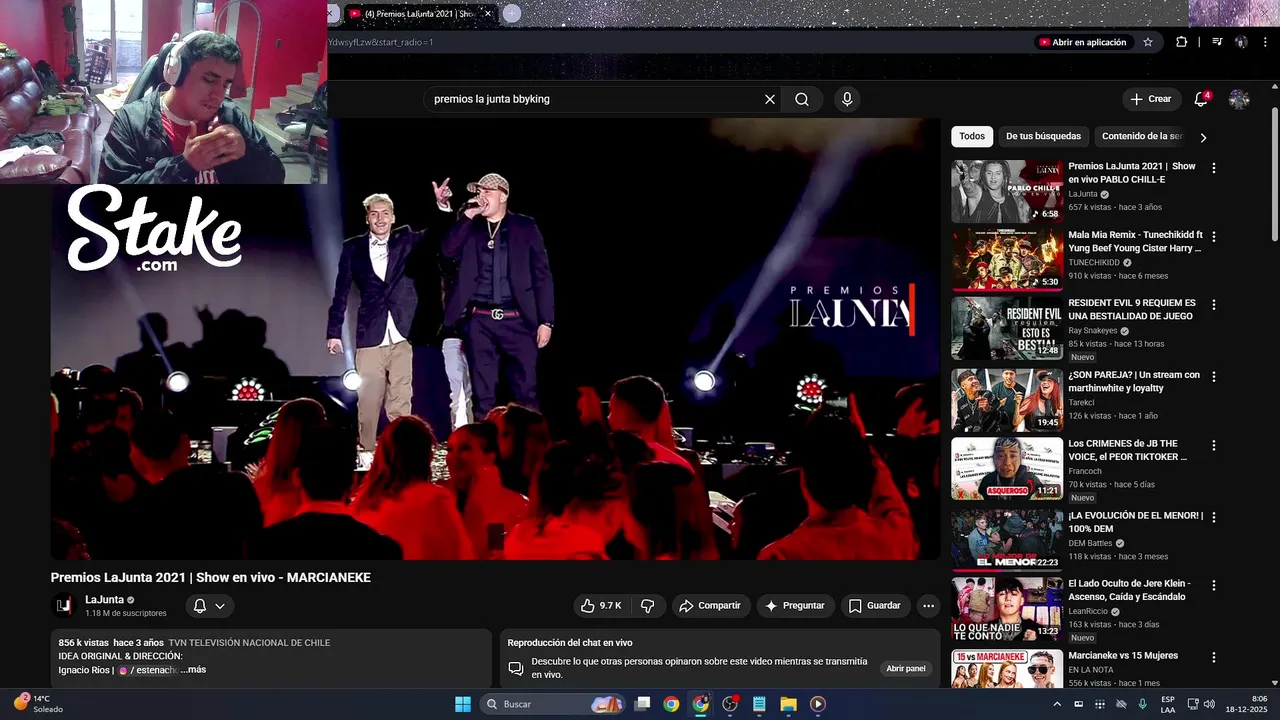Open options for Mala Mia Remix video
Screen dimensions: 1280x720
(x=1214, y=237)
